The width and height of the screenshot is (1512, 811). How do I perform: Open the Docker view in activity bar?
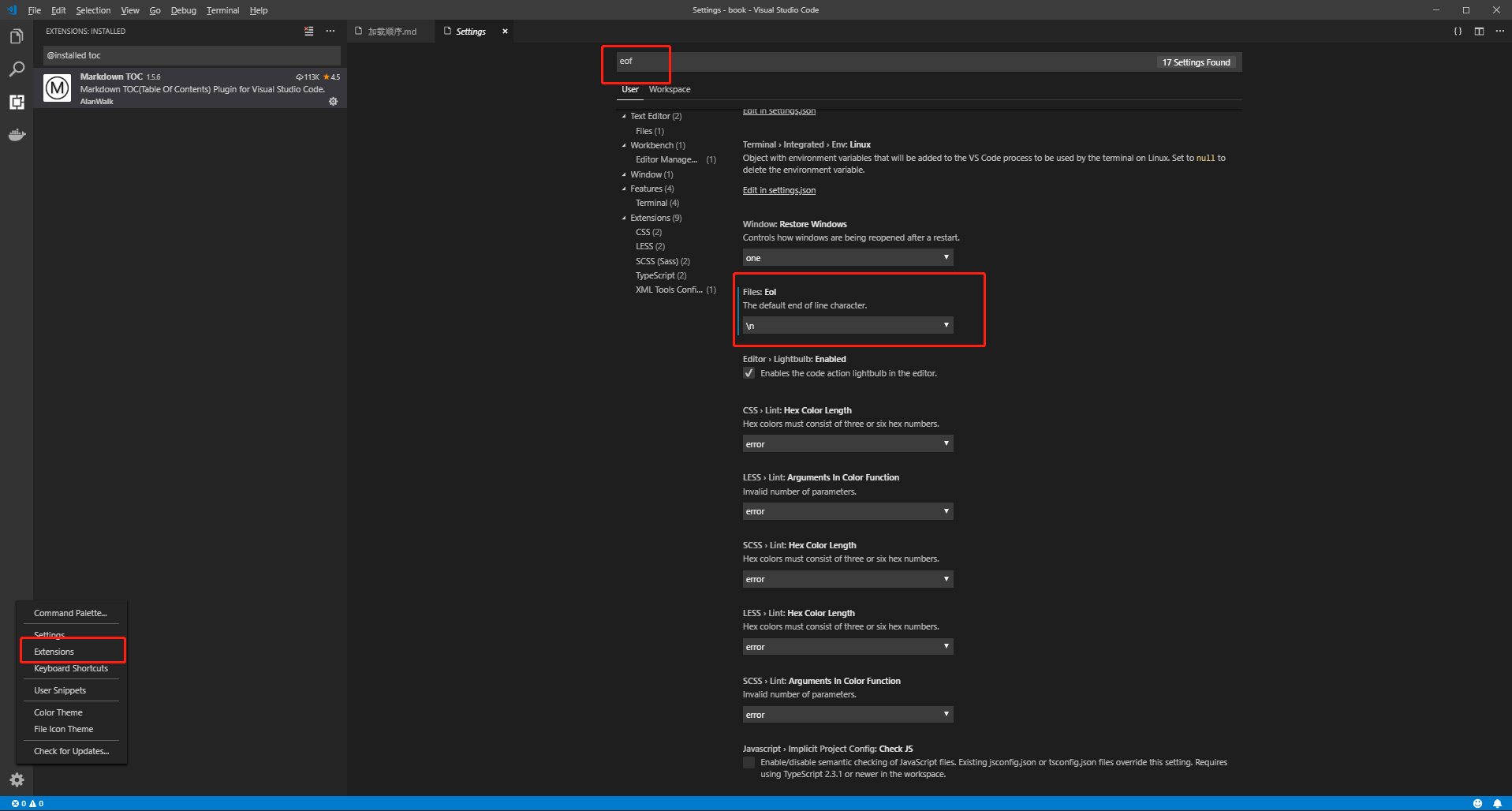pyautogui.click(x=17, y=135)
